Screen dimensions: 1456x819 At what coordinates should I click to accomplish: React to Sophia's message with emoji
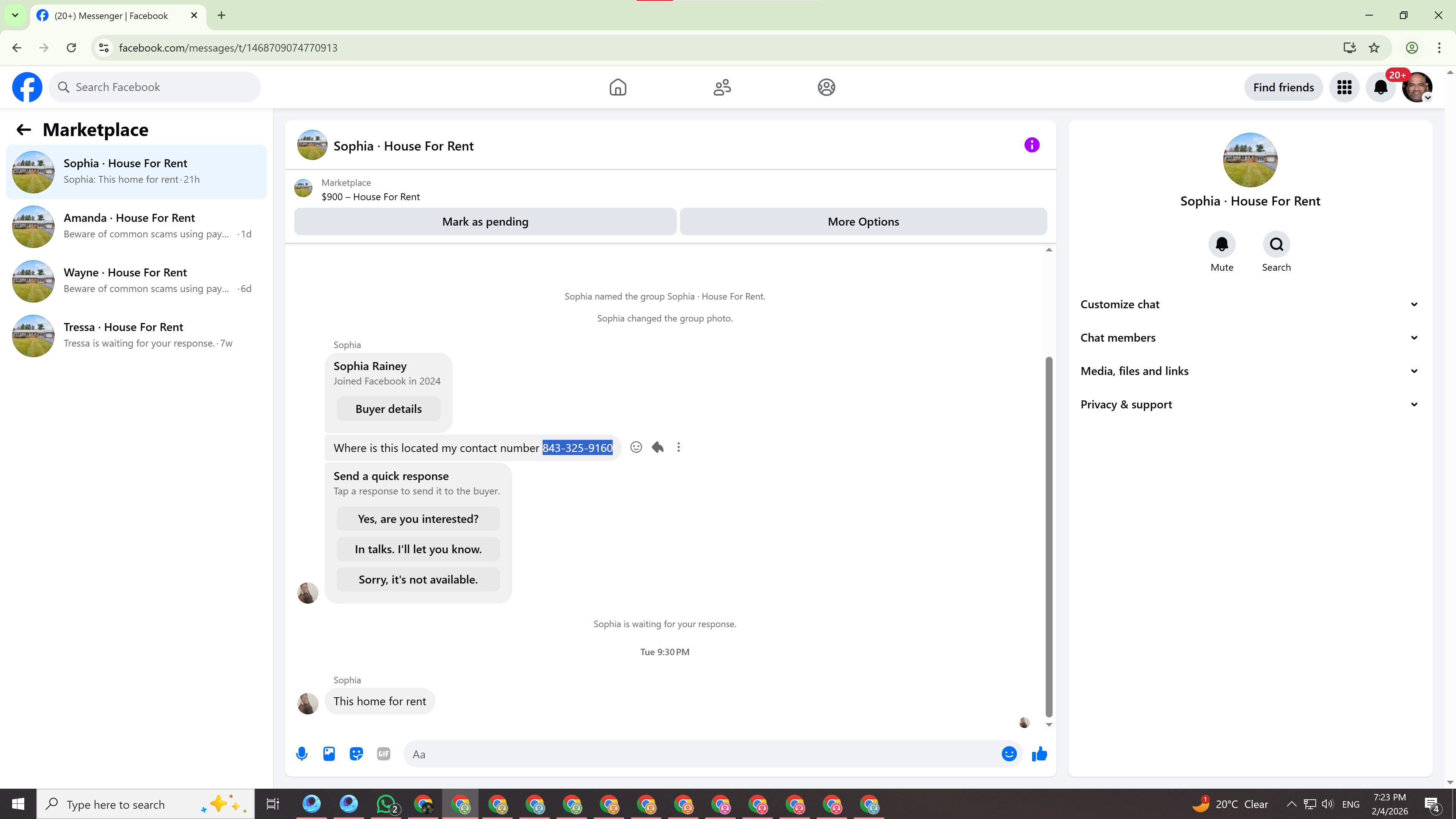[636, 447]
